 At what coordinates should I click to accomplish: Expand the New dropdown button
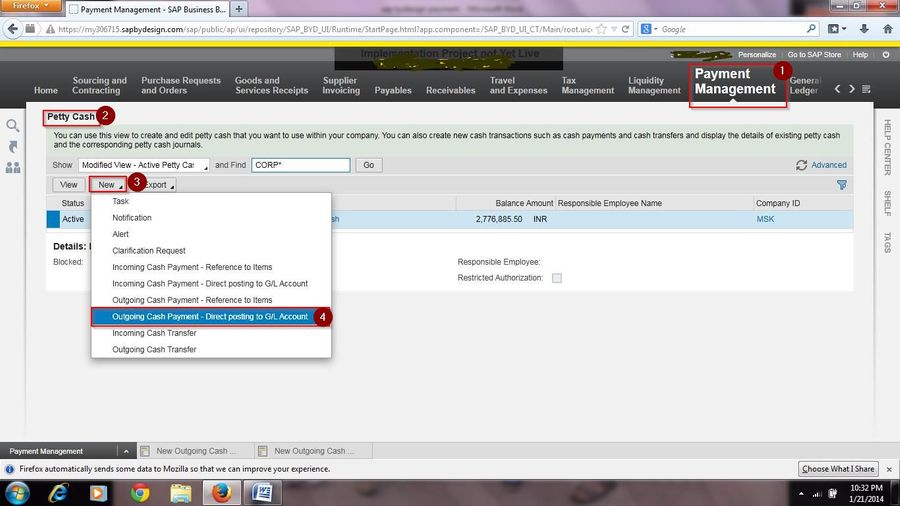coord(107,185)
